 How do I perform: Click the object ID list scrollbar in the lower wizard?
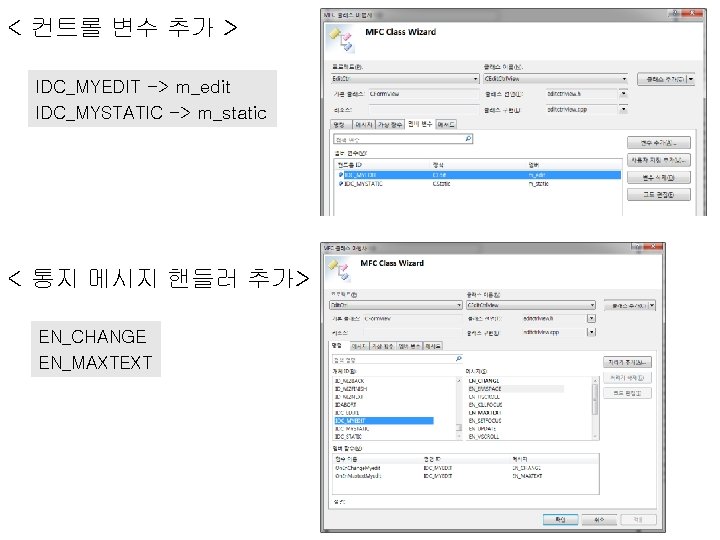pyautogui.click(x=458, y=408)
